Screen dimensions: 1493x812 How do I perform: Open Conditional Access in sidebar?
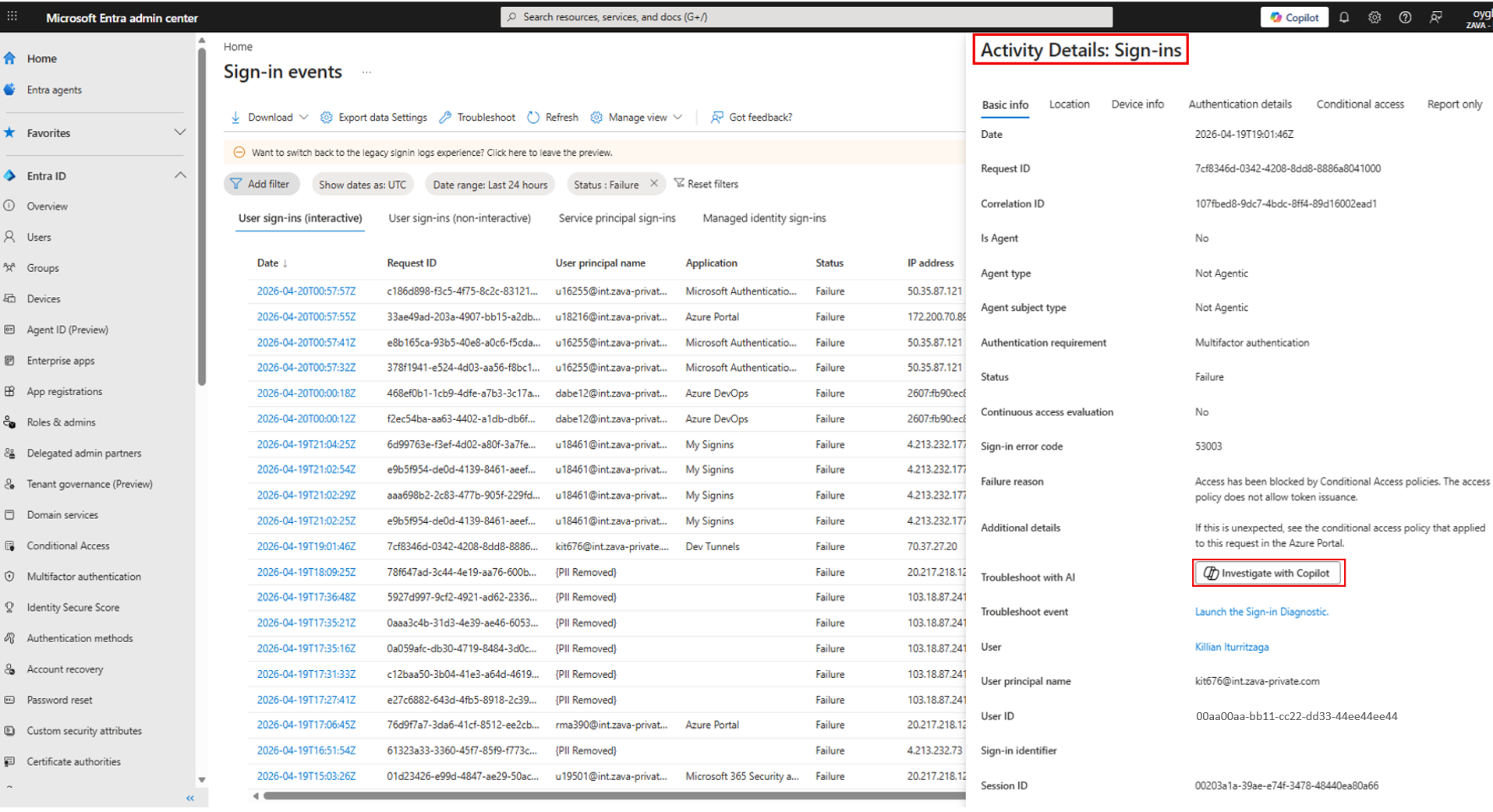(69, 545)
